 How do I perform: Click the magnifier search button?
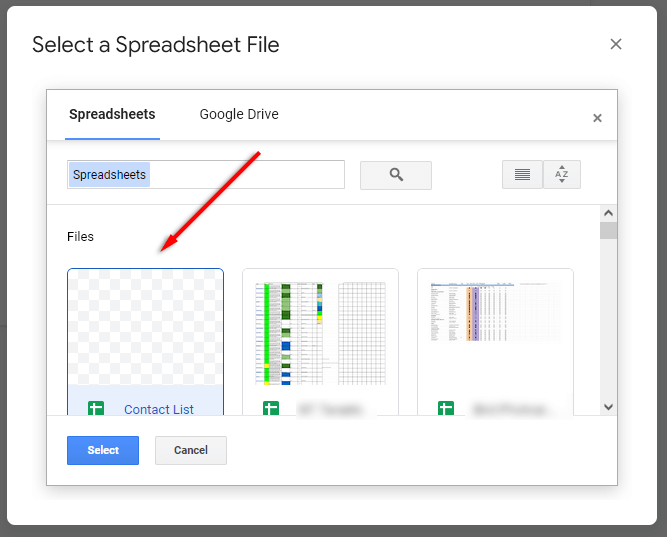[x=396, y=175]
